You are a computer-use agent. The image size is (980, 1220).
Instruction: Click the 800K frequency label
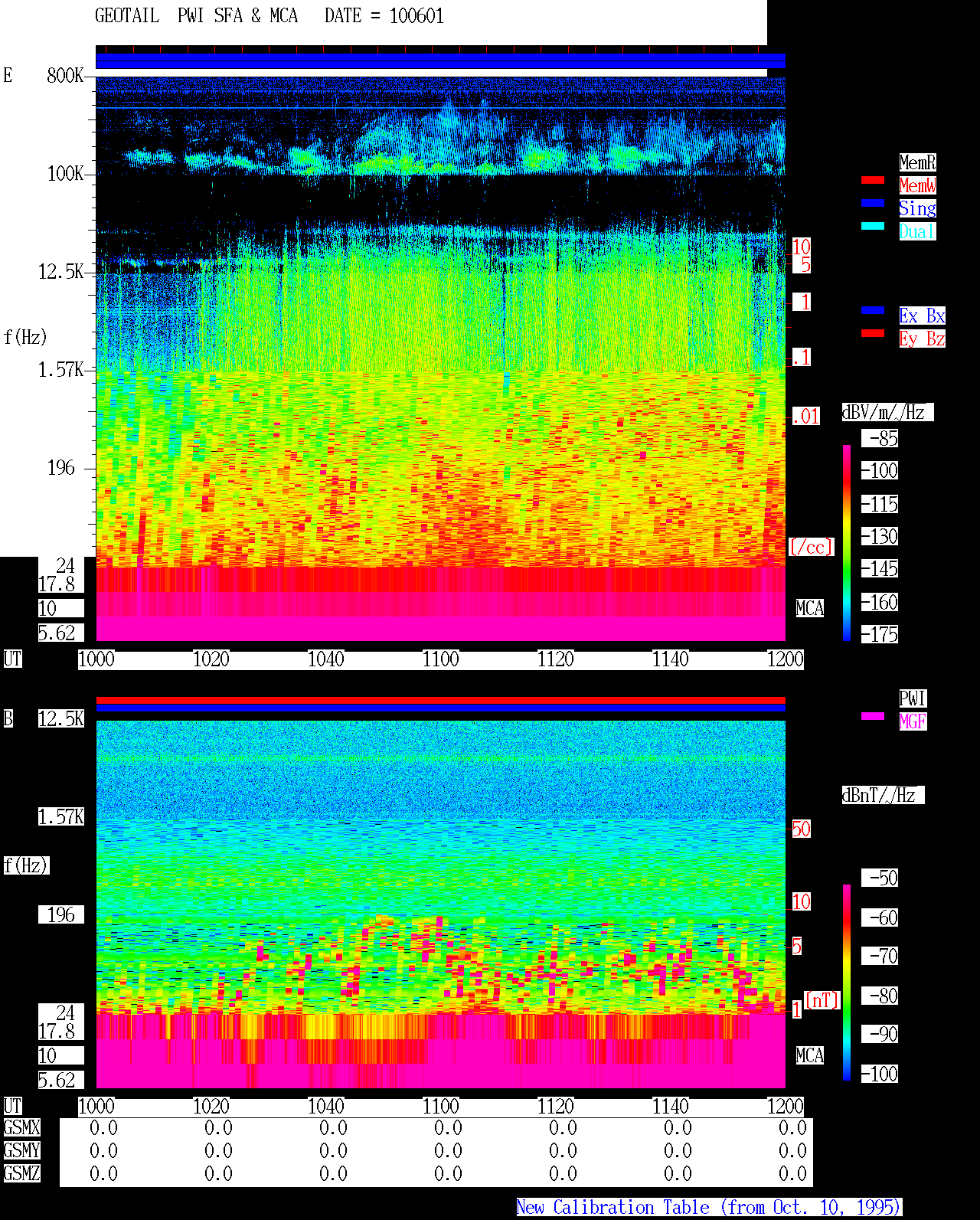(x=65, y=75)
